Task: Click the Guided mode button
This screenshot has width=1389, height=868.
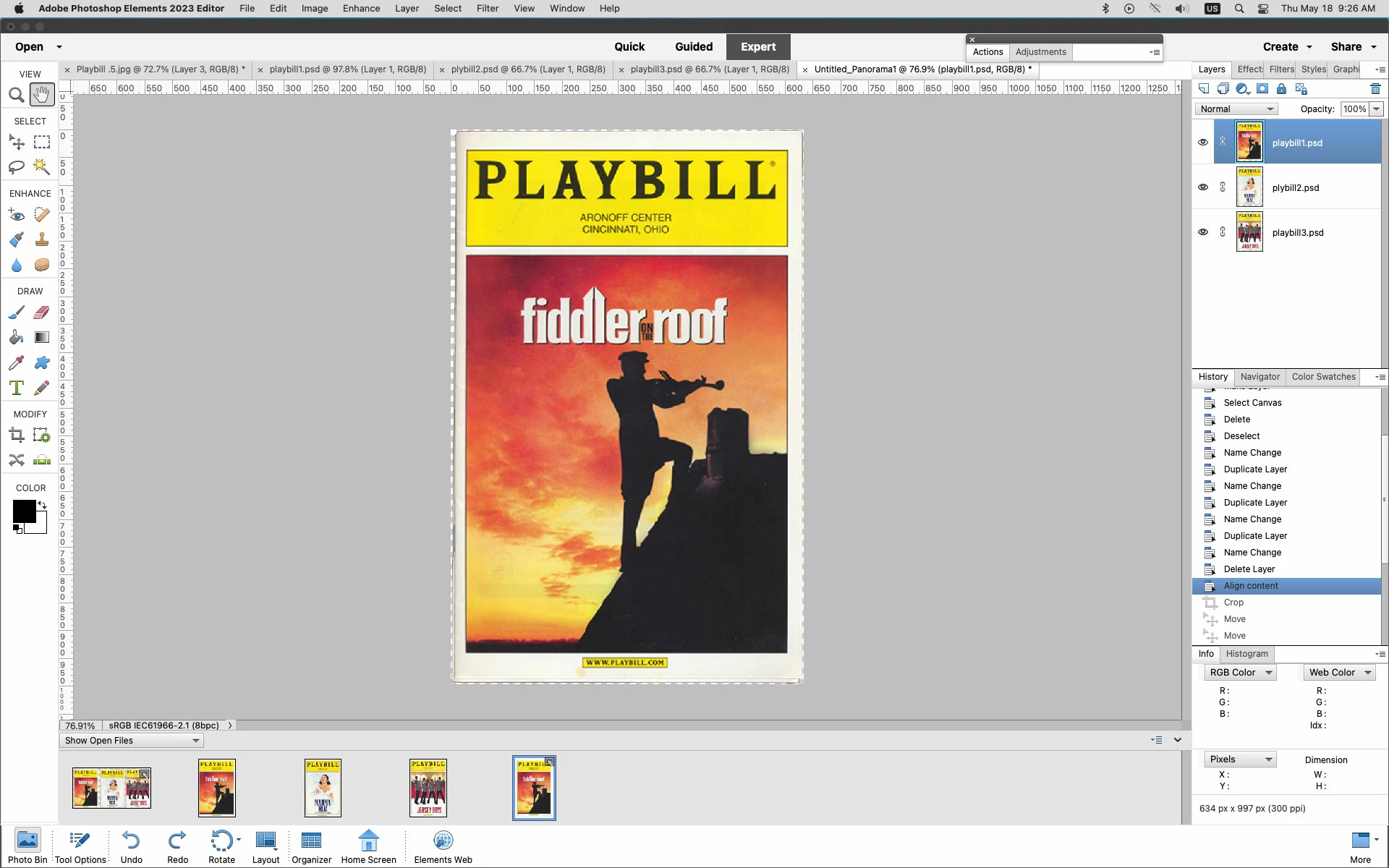Action: 693,47
